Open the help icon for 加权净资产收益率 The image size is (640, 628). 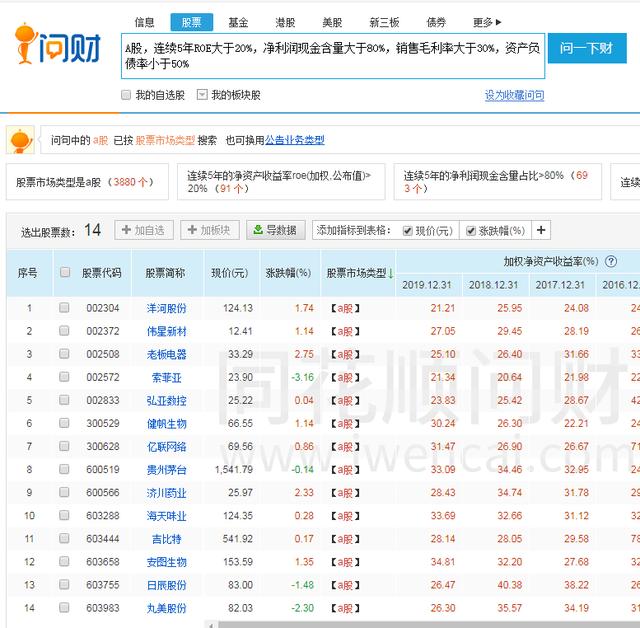[611, 262]
